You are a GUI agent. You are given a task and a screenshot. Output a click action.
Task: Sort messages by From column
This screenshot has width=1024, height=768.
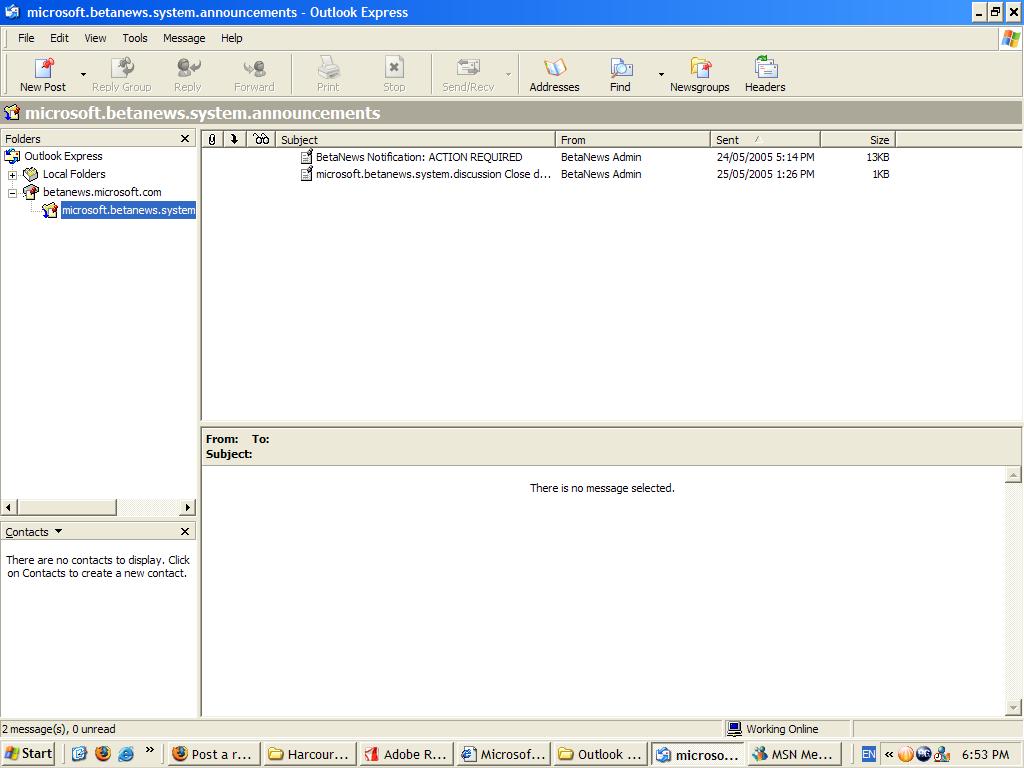pyautogui.click(x=633, y=140)
